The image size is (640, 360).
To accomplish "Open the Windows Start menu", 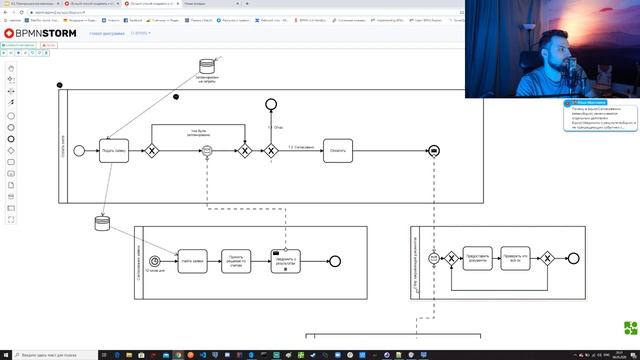I will 6,355.
